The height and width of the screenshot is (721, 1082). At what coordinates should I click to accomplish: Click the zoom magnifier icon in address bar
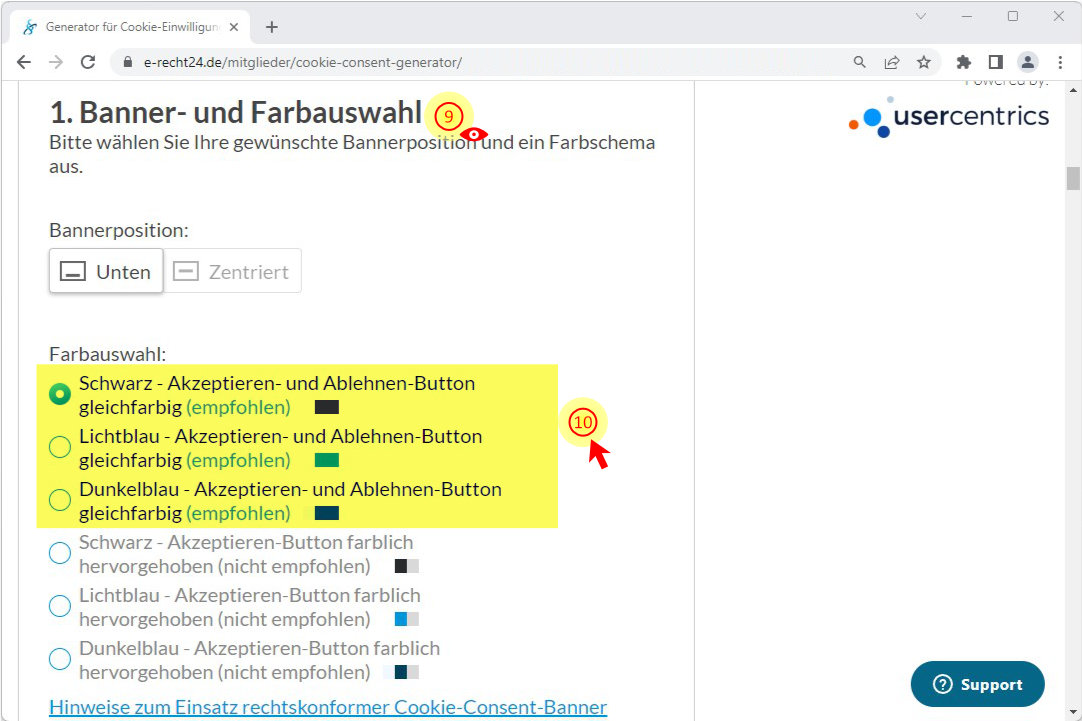[860, 62]
